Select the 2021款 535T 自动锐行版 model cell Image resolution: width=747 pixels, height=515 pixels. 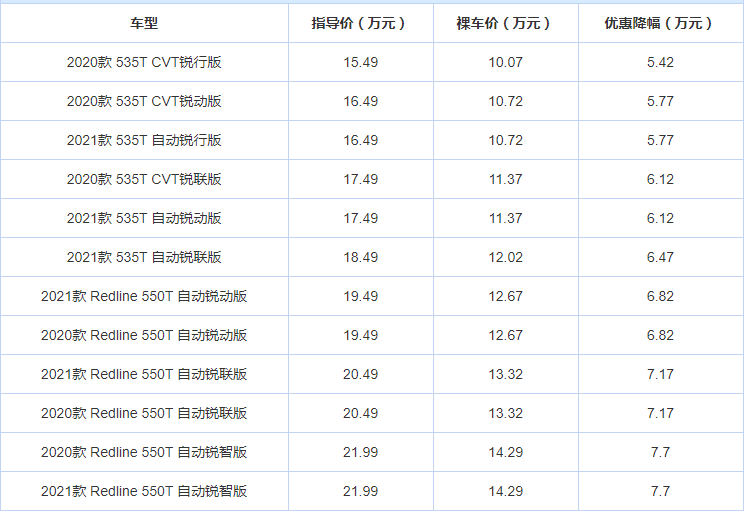pyautogui.click(x=144, y=140)
